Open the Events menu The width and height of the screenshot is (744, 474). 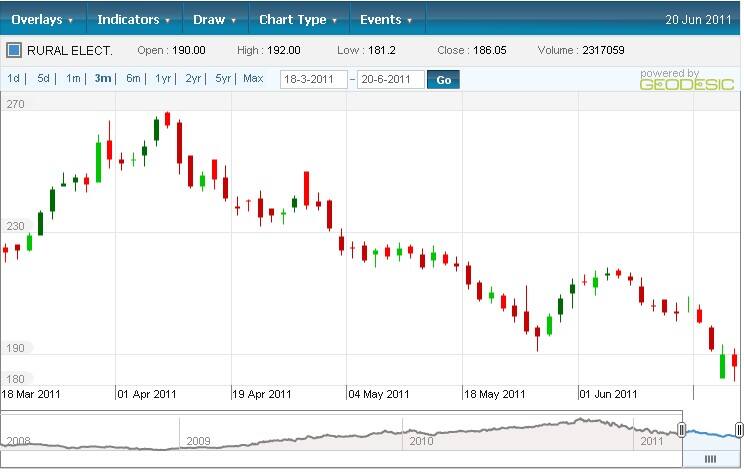coord(386,20)
